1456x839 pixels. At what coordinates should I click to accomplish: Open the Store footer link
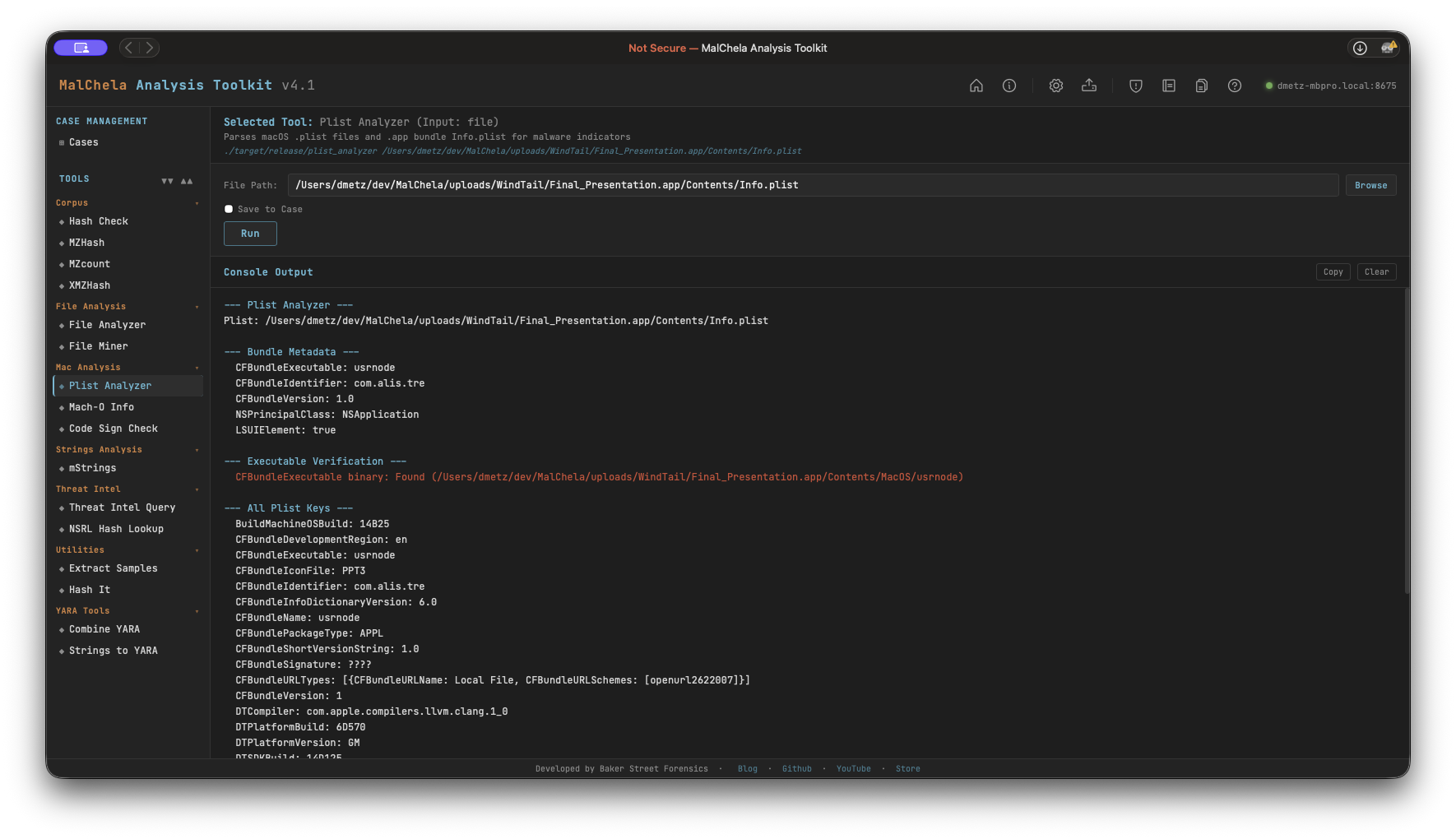(908, 769)
